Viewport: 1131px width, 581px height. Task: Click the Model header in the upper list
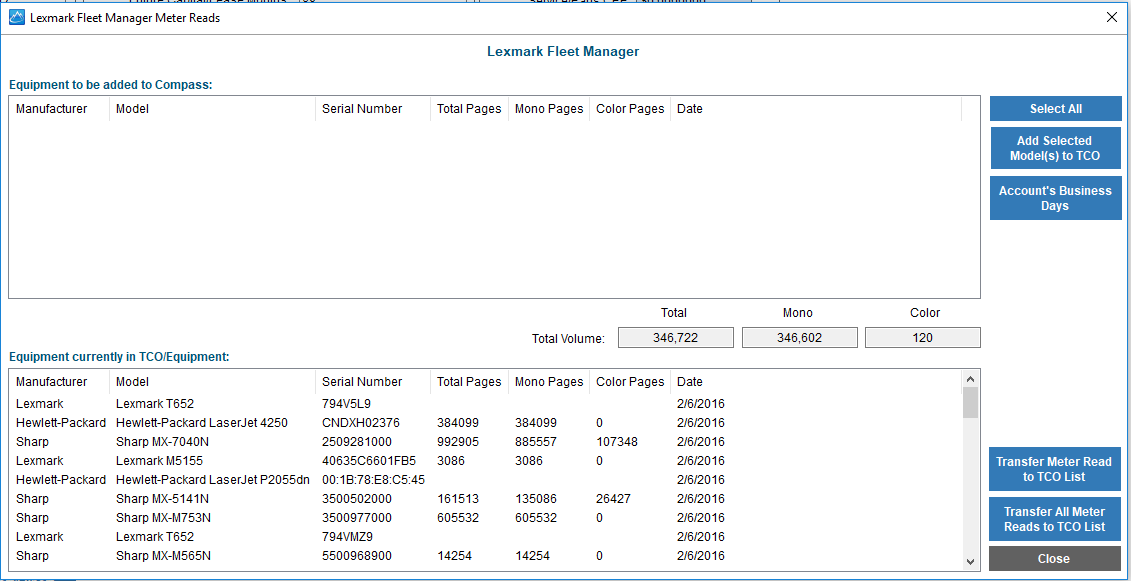(212, 109)
